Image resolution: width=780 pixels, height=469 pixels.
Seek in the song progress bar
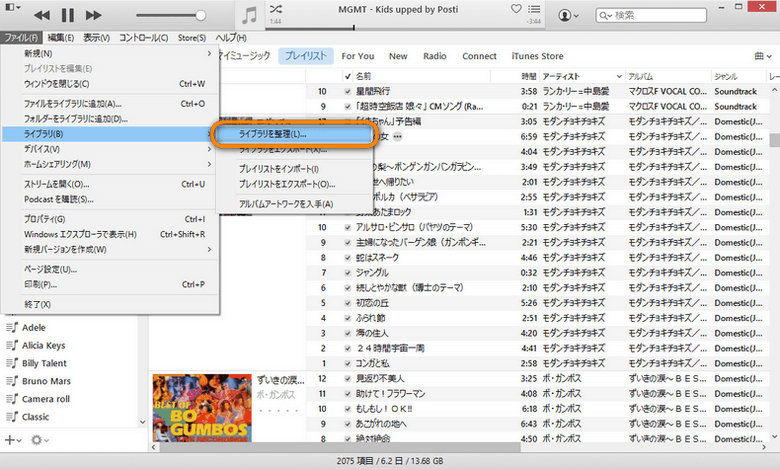pos(404,28)
